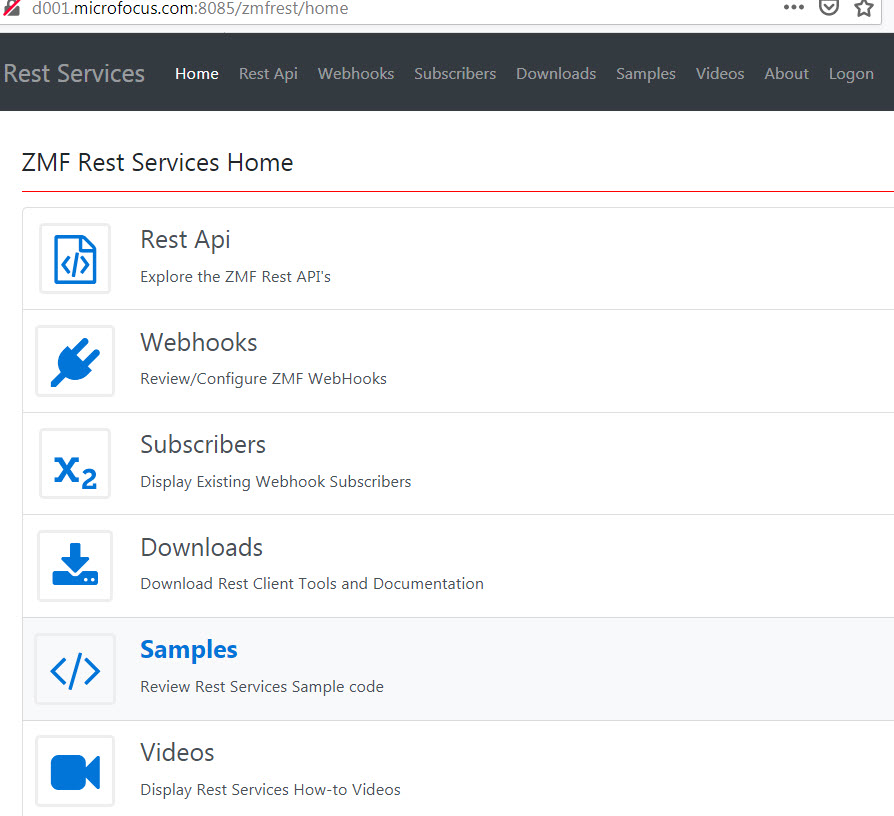This screenshot has width=894, height=816.
Task: Click the Videos camera icon
Action: coord(75,771)
